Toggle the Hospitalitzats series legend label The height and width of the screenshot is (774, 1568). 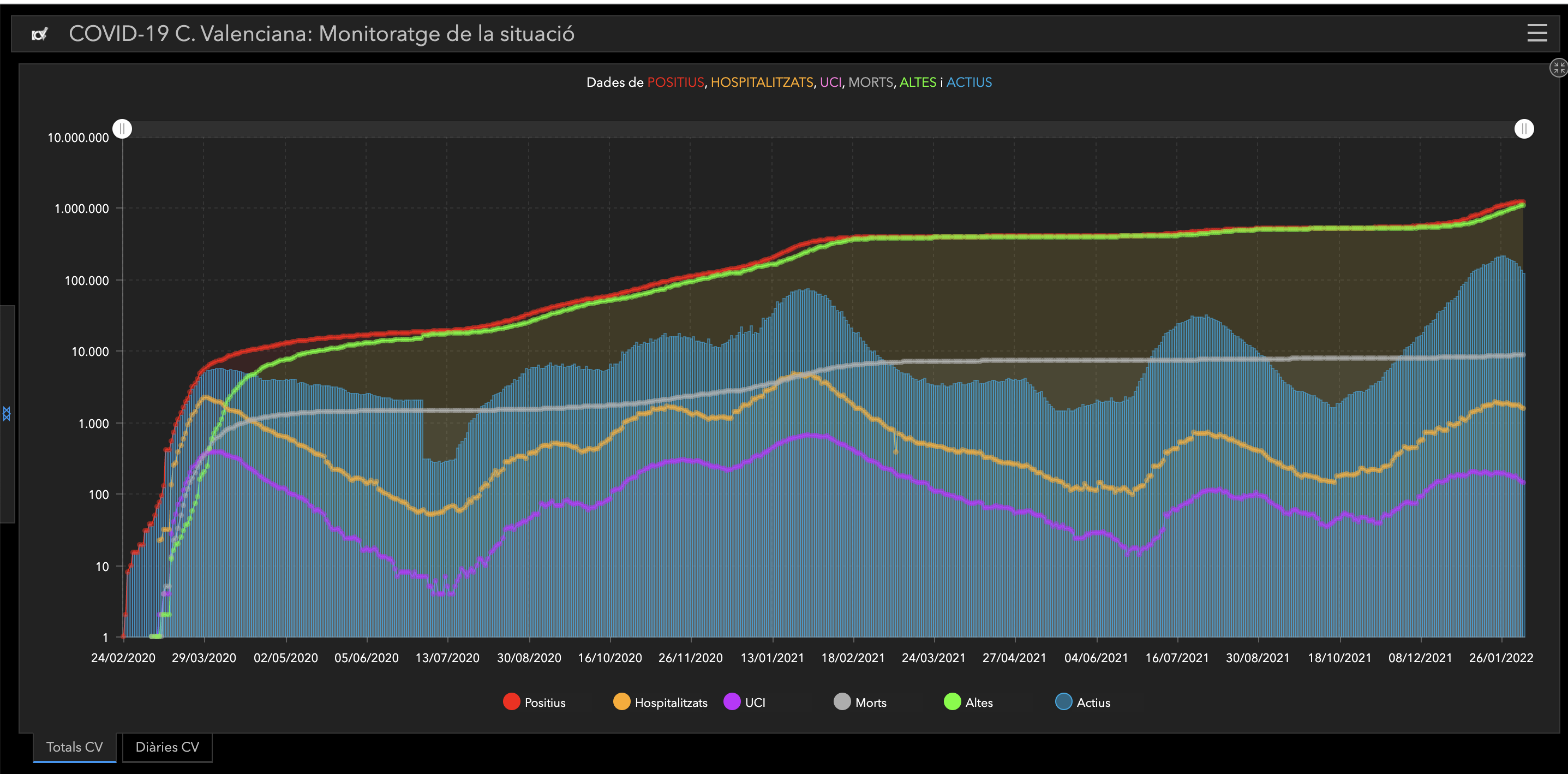coord(671,702)
